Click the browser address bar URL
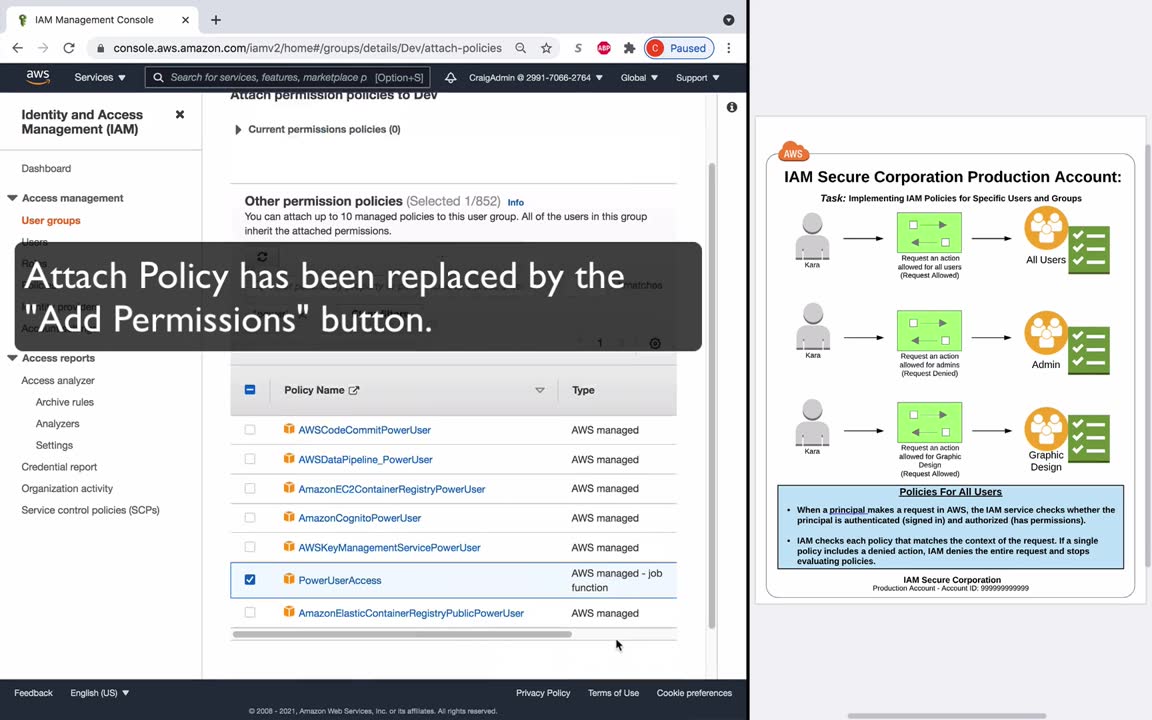 pyautogui.click(x=307, y=48)
